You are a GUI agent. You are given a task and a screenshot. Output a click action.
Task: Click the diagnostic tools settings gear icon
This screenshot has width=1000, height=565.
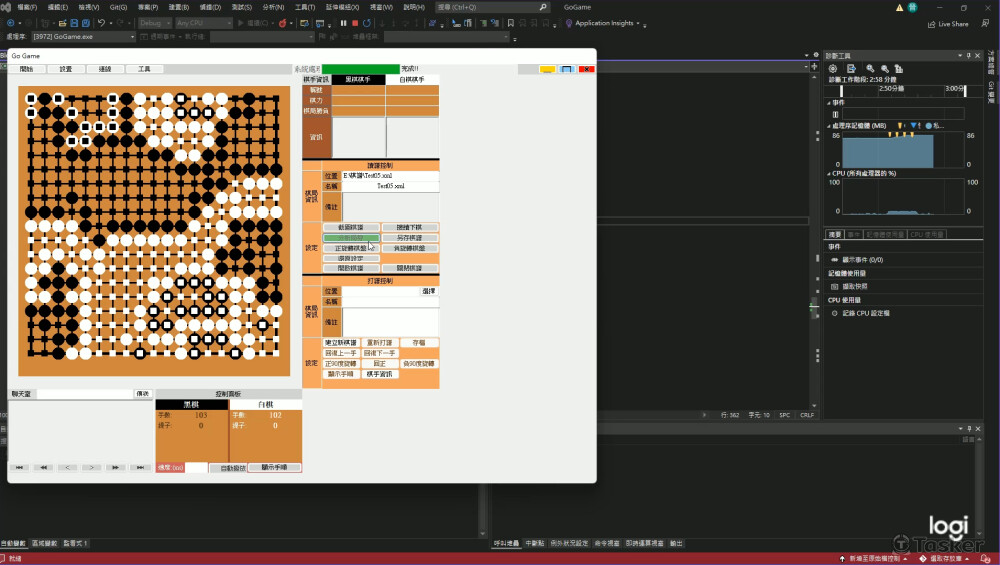pyautogui.click(x=832, y=69)
